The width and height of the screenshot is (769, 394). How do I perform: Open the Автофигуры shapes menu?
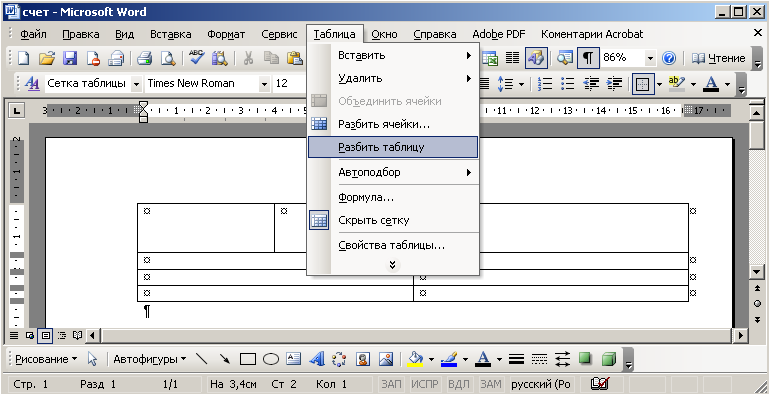(150, 359)
